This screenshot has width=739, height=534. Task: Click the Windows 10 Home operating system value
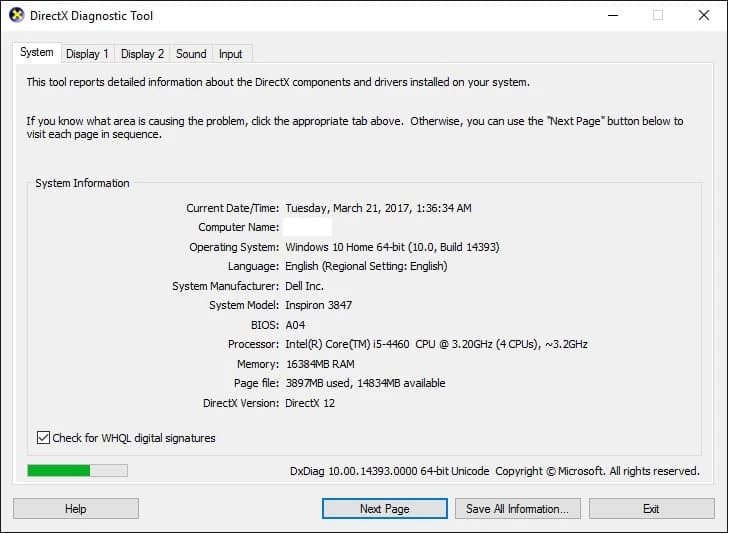pos(392,247)
